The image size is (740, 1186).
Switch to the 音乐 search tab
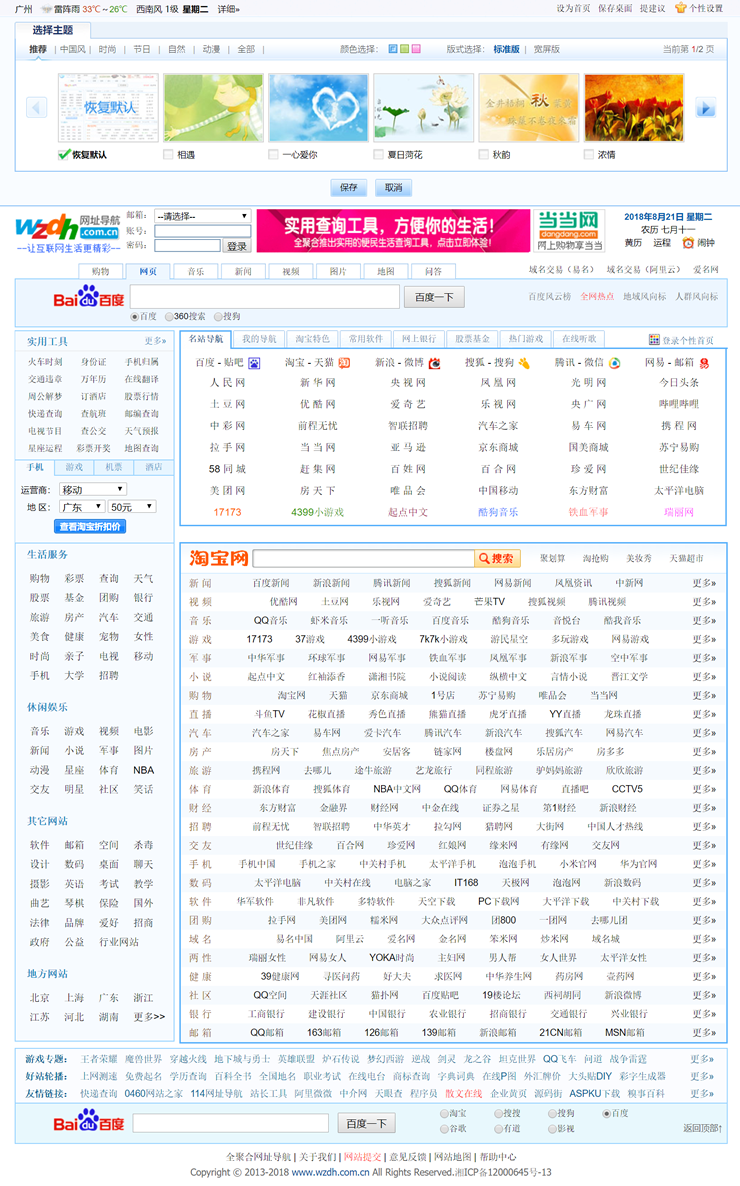196,271
